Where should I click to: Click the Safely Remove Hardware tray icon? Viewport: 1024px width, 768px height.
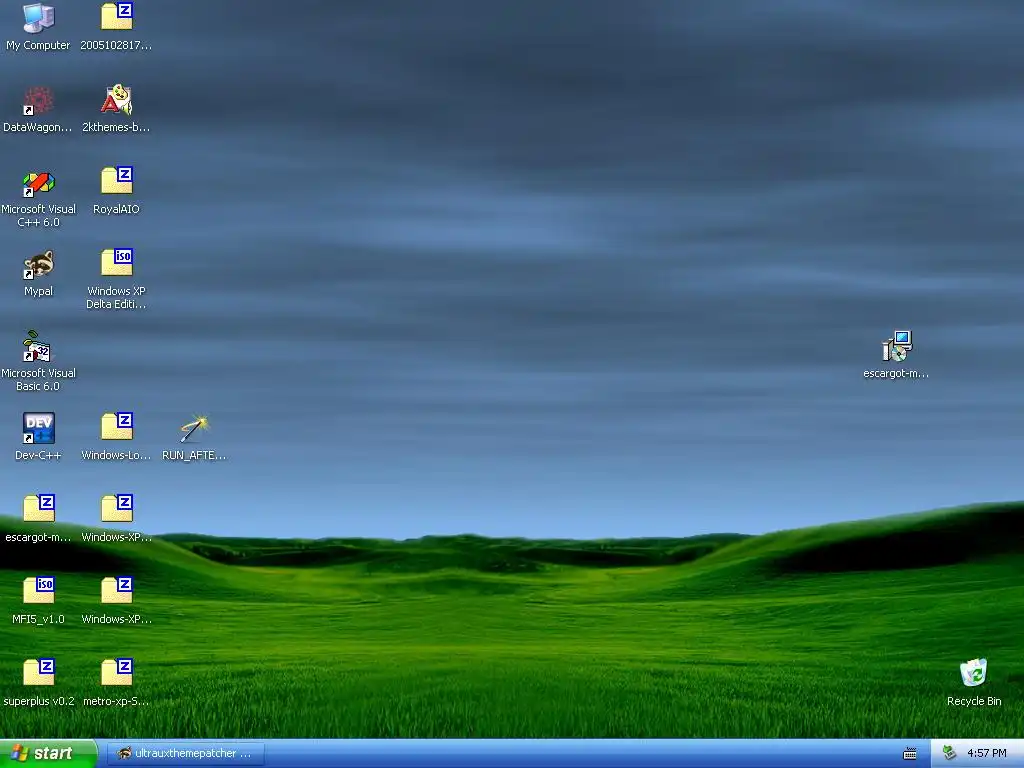point(950,754)
